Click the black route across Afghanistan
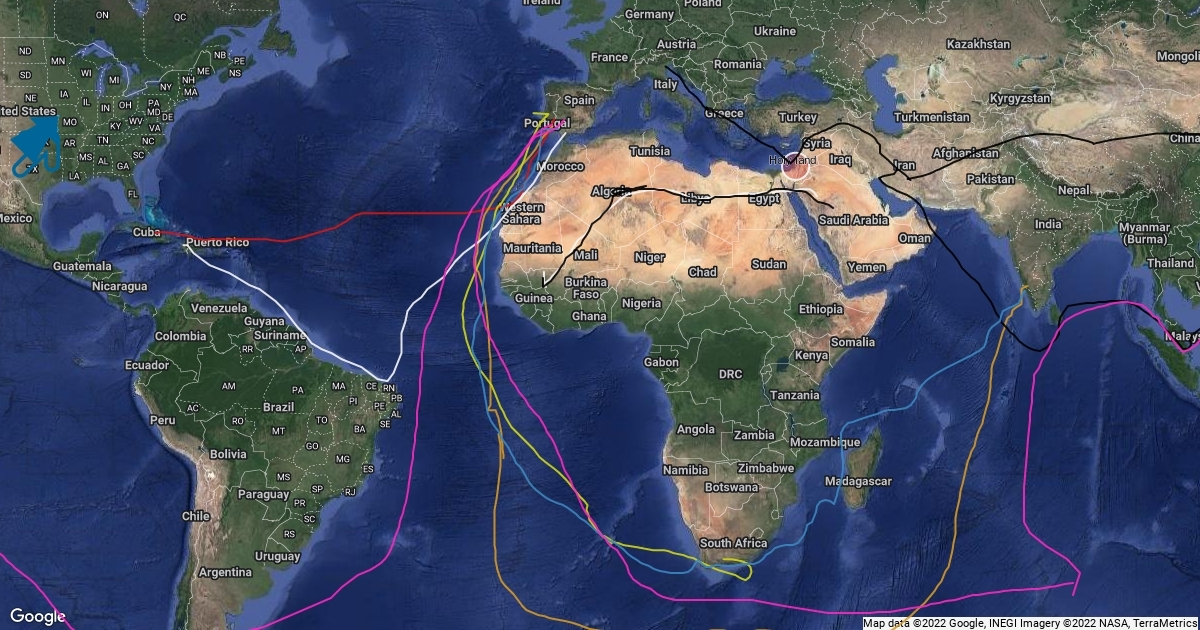Screen dimensions: 1200x630 click(x=960, y=158)
